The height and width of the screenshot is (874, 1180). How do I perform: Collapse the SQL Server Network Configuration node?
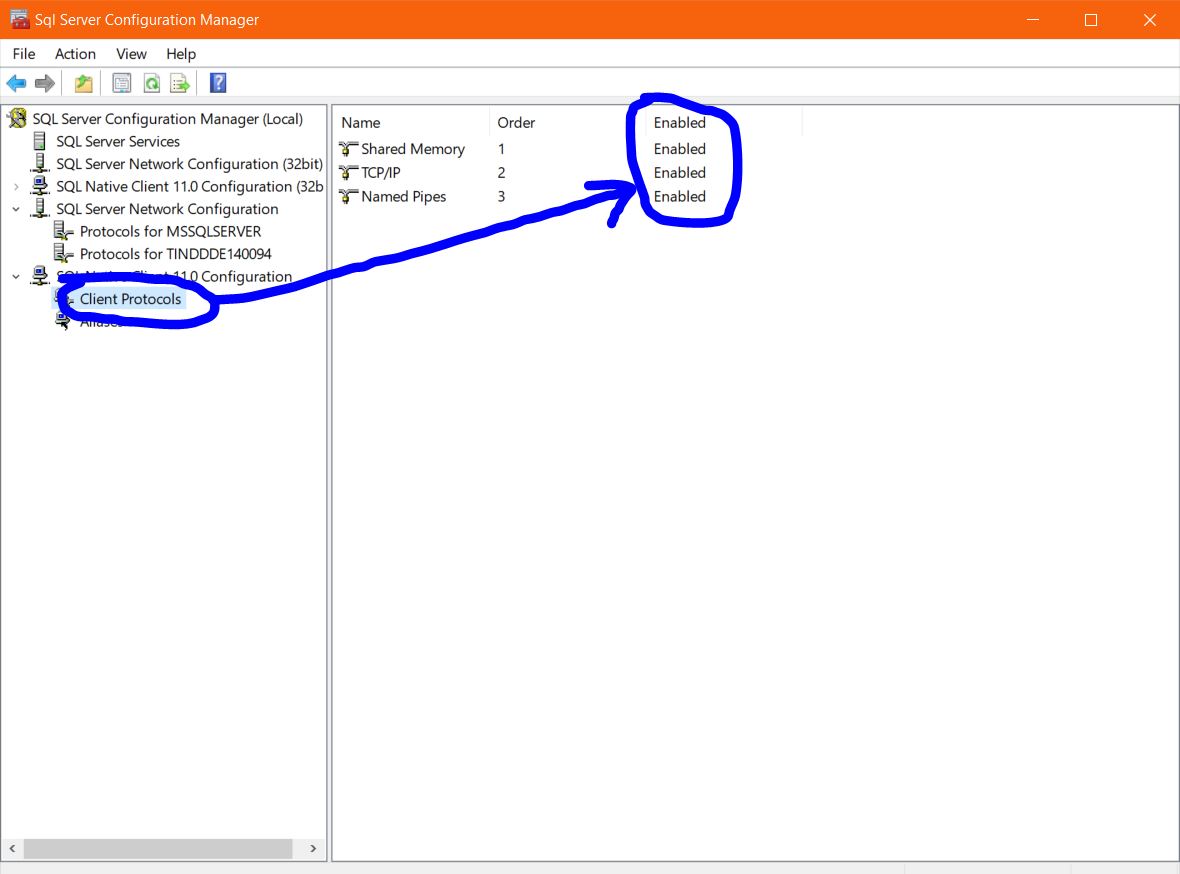pos(16,209)
